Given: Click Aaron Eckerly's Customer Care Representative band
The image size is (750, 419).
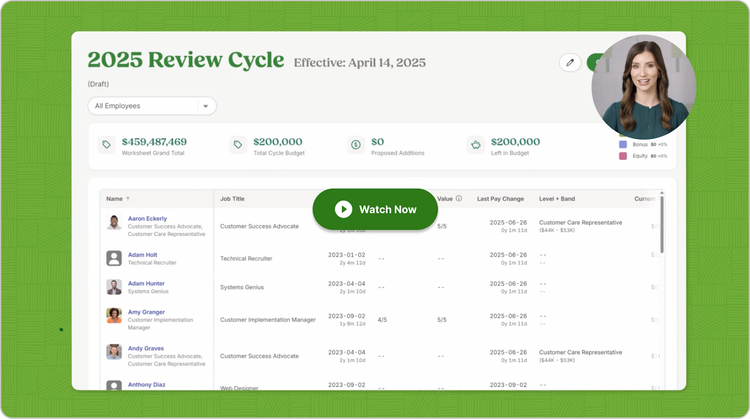Looking at the screenshot, I should click(580, 222).
